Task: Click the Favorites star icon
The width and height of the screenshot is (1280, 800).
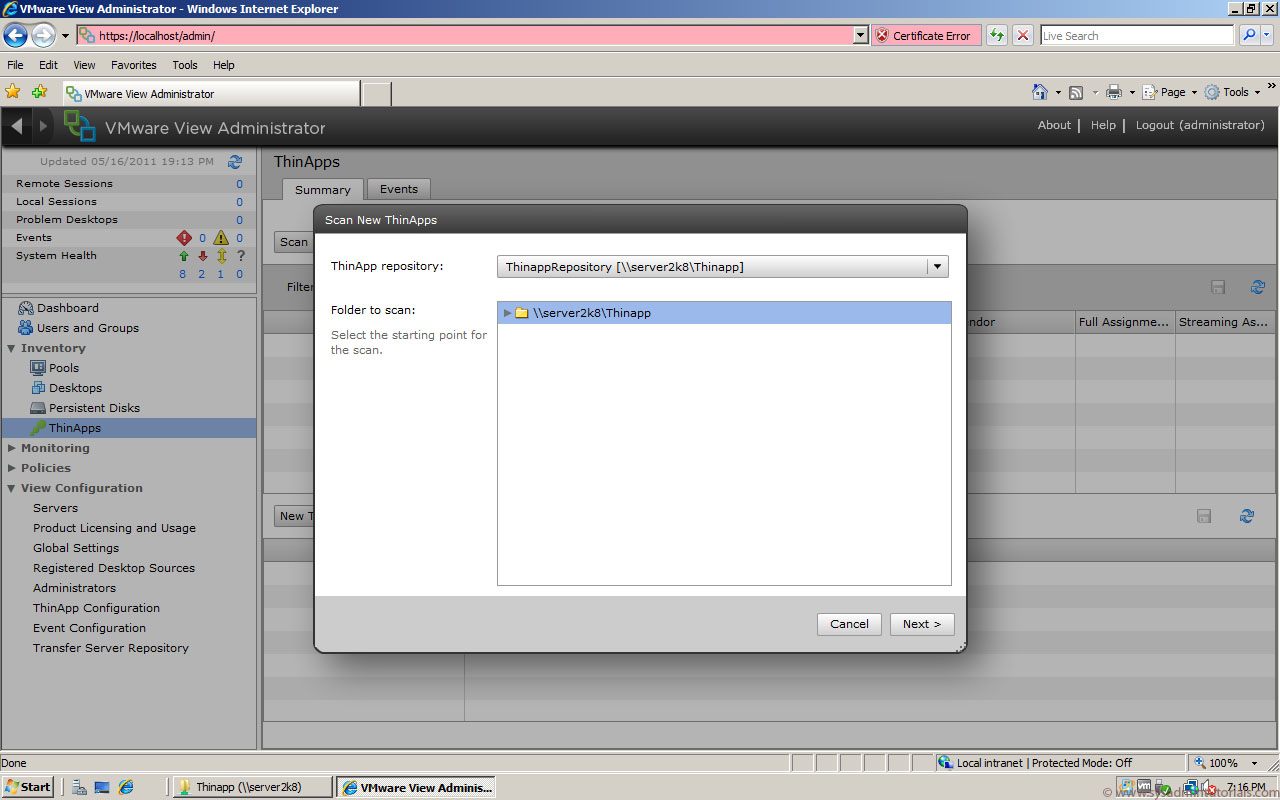Action: [13, 92]
